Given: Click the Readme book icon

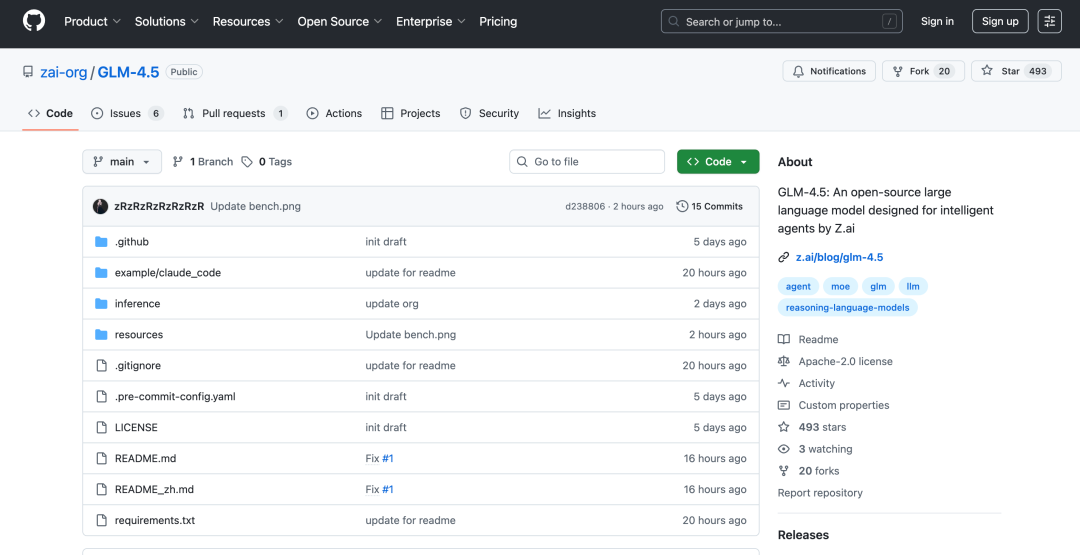Looking at the screenshot, I should coord(784,339).
